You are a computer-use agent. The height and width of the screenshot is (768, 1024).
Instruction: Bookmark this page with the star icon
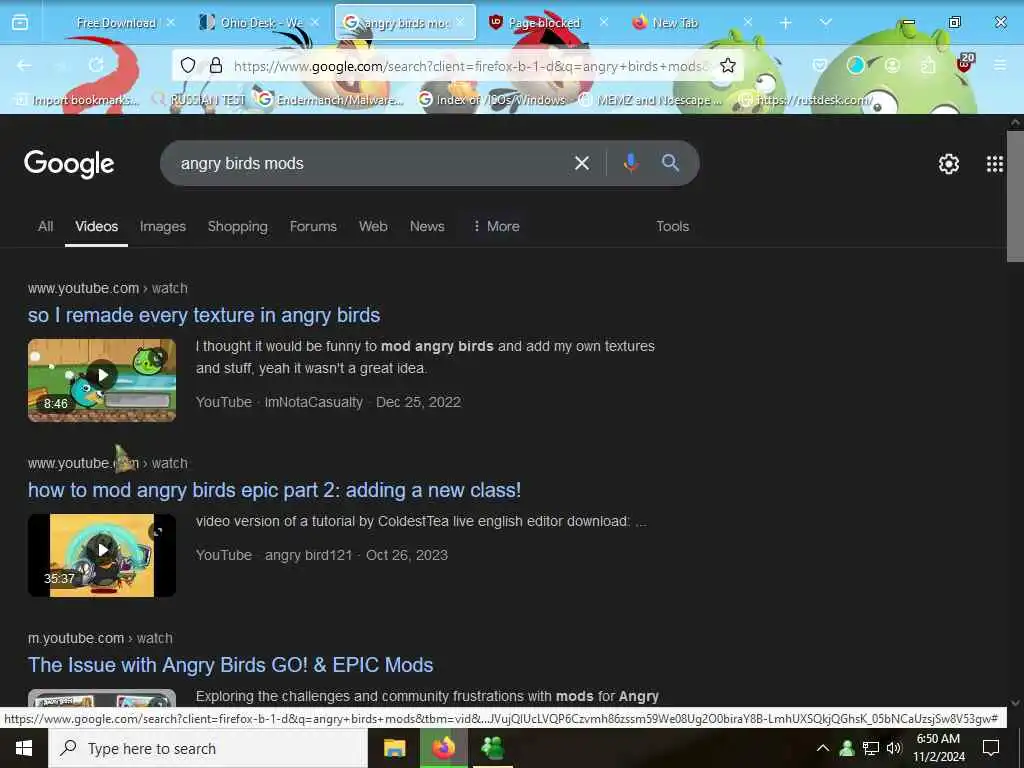(x=728, y=65)
